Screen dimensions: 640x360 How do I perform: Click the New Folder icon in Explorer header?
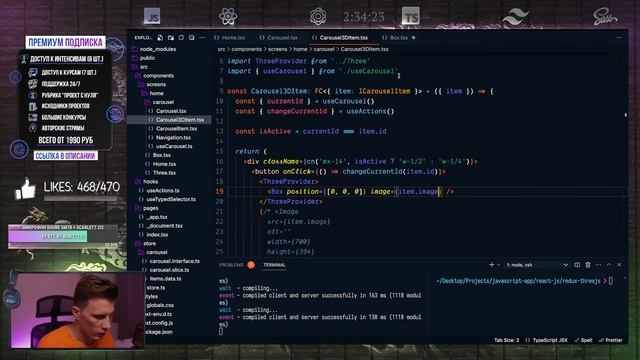171,38
